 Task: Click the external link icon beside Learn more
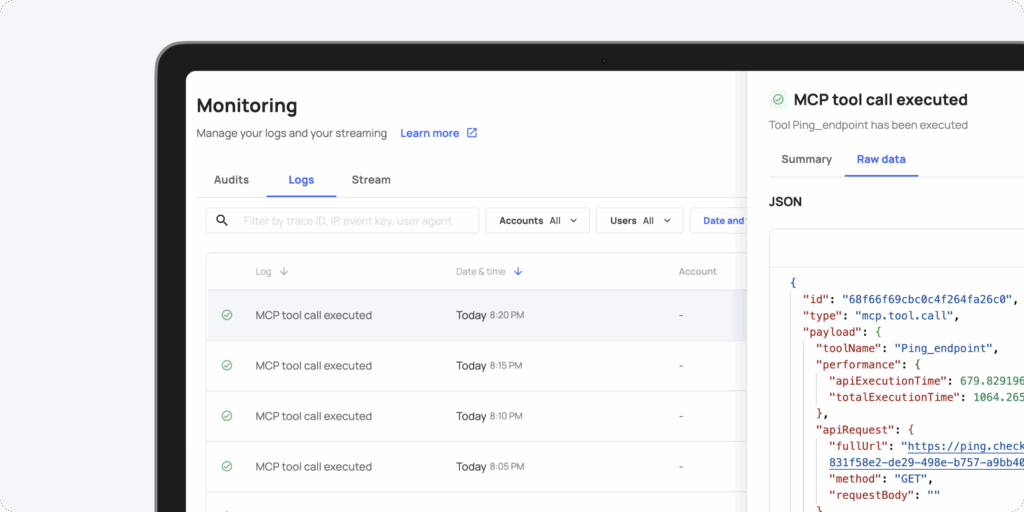point(472,133)
